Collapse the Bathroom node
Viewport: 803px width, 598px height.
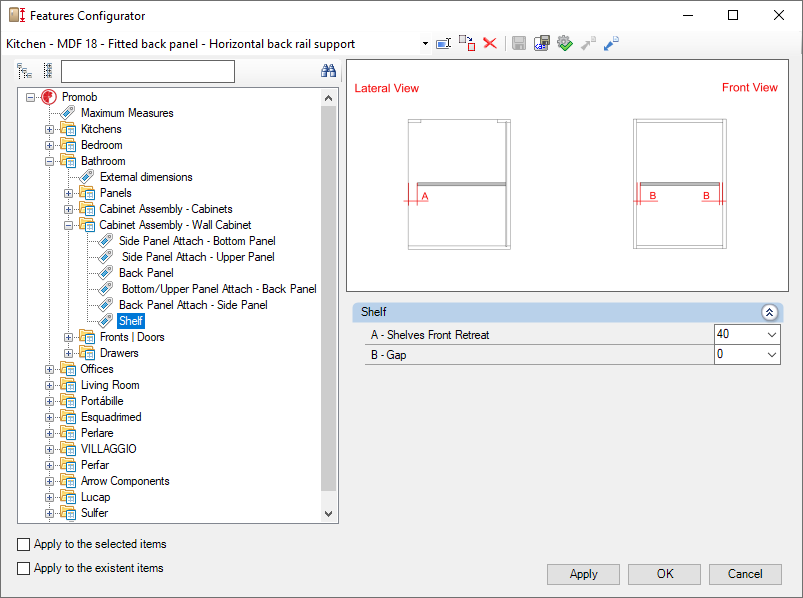[x=49, y=161]
